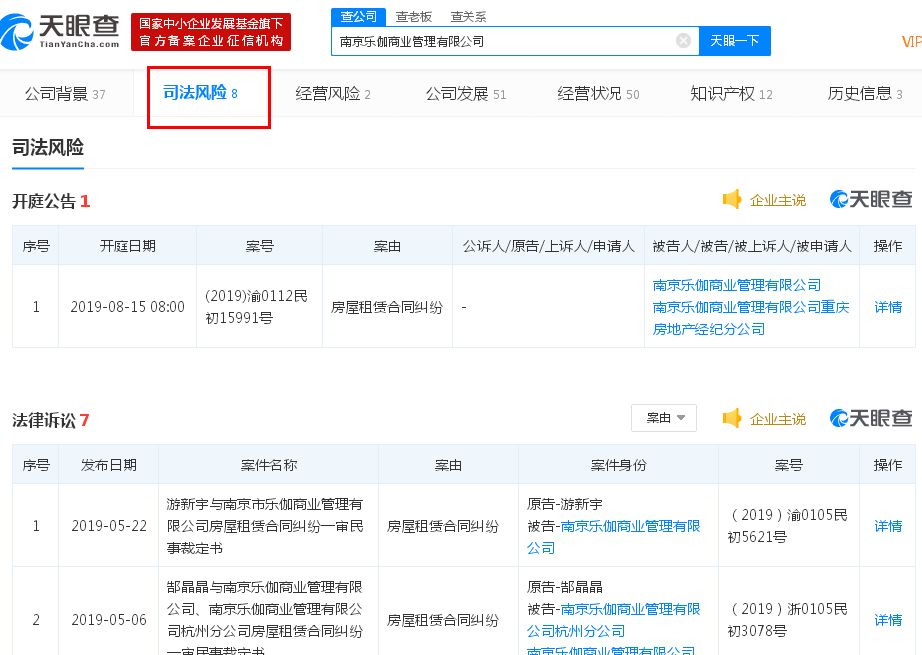Click case number (2019)渝0112民初15991号
This screenshot has width=922, height=655.
256,307
